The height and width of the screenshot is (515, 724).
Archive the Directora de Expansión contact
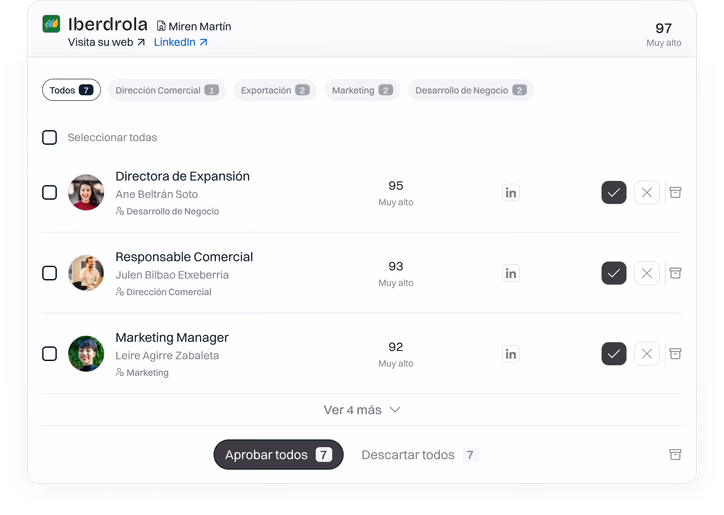click(675, 193)
